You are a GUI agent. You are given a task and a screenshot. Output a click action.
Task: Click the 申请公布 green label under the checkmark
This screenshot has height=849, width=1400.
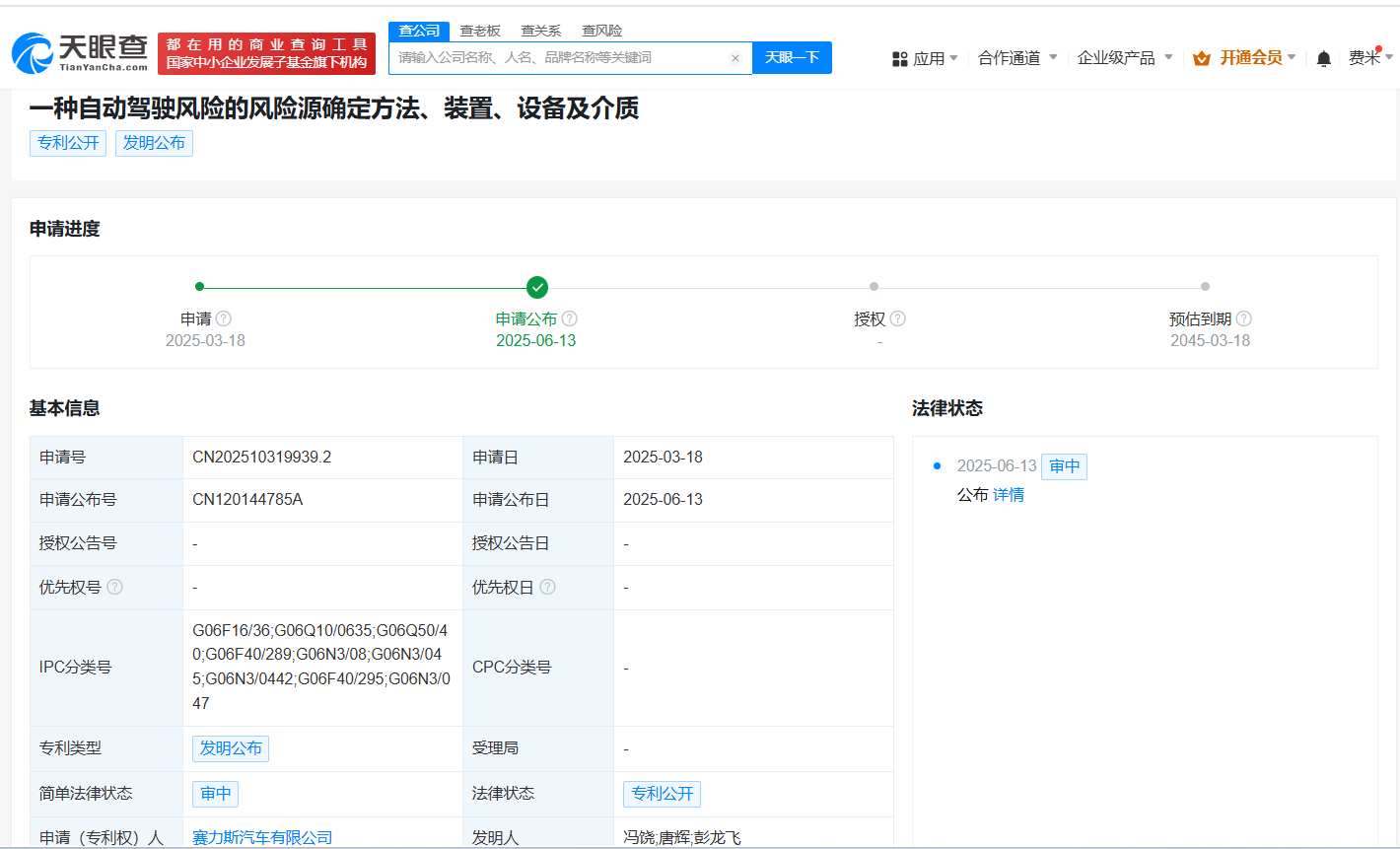526,318
